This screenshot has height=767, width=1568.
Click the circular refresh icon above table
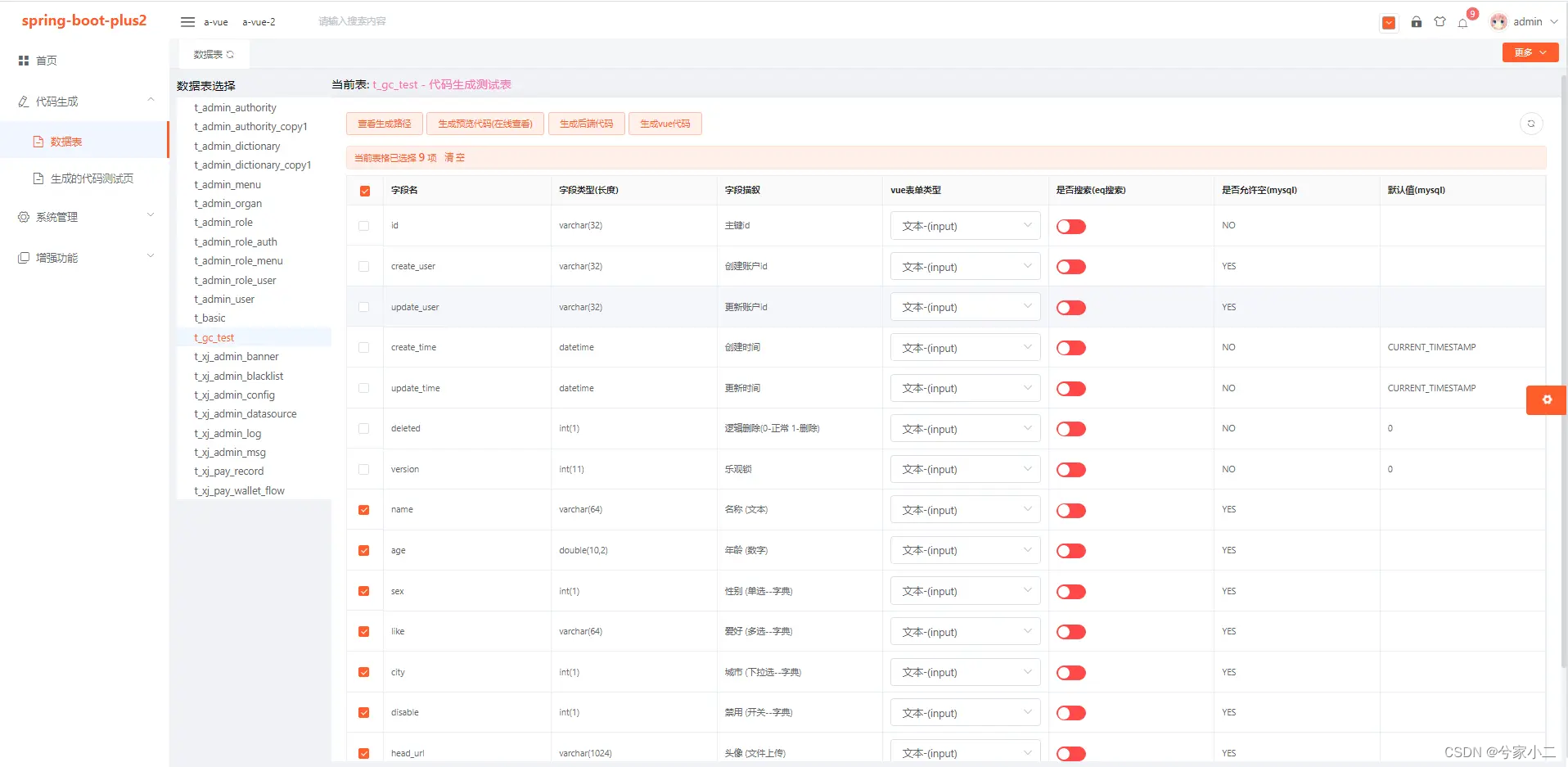click(x=1531, y=124)
